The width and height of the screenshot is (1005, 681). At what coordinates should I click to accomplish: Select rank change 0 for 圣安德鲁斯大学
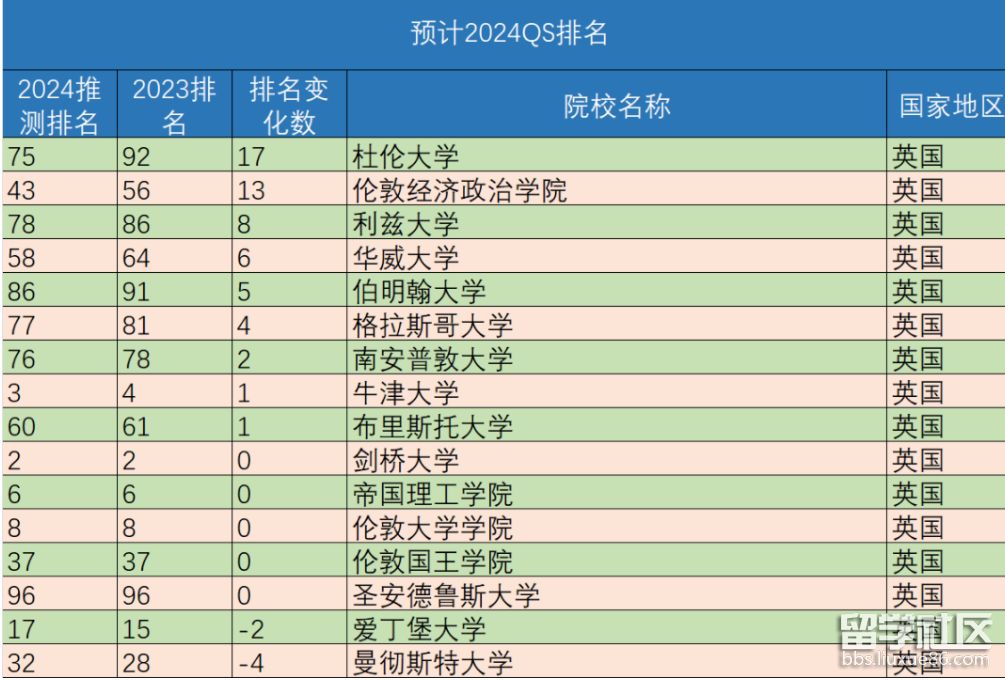(244, 596)
